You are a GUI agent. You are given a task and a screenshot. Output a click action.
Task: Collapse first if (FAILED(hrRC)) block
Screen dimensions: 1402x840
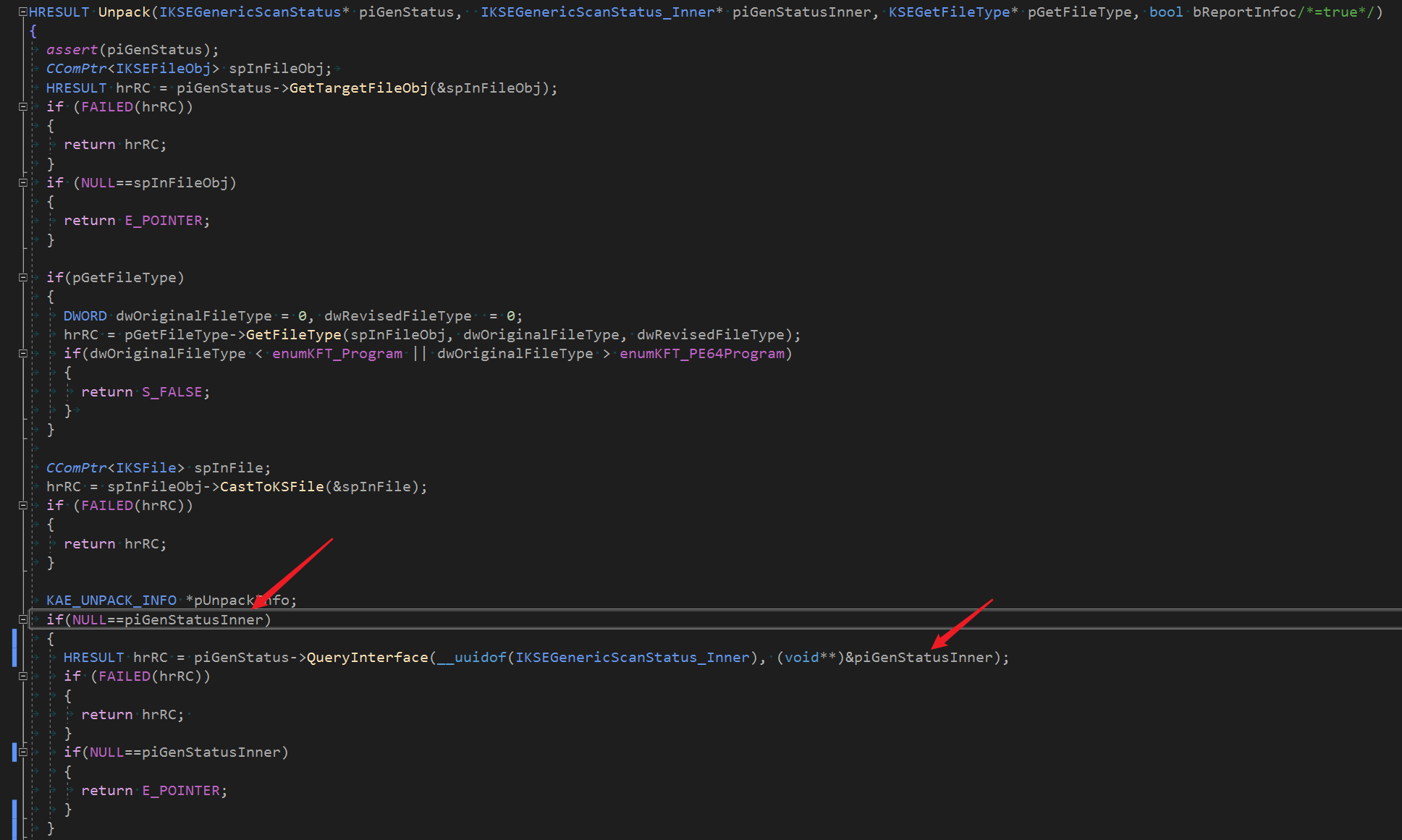[23, 107]
